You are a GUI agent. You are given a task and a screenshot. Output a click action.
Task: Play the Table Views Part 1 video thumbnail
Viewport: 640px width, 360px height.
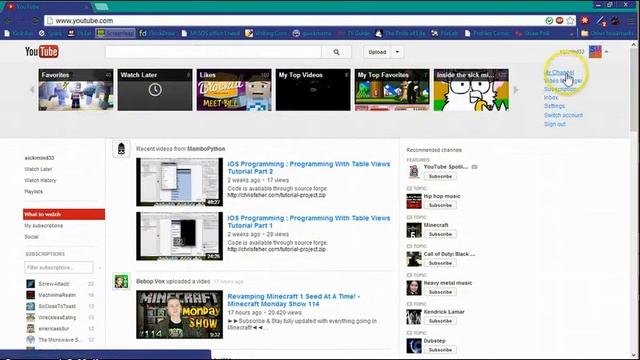pos(180,236)
